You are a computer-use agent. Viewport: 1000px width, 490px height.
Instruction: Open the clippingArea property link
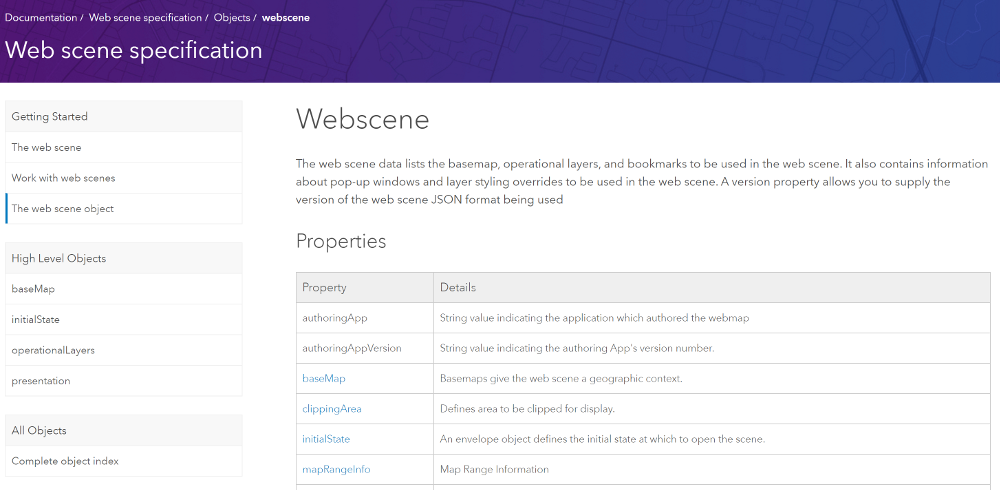332,409
